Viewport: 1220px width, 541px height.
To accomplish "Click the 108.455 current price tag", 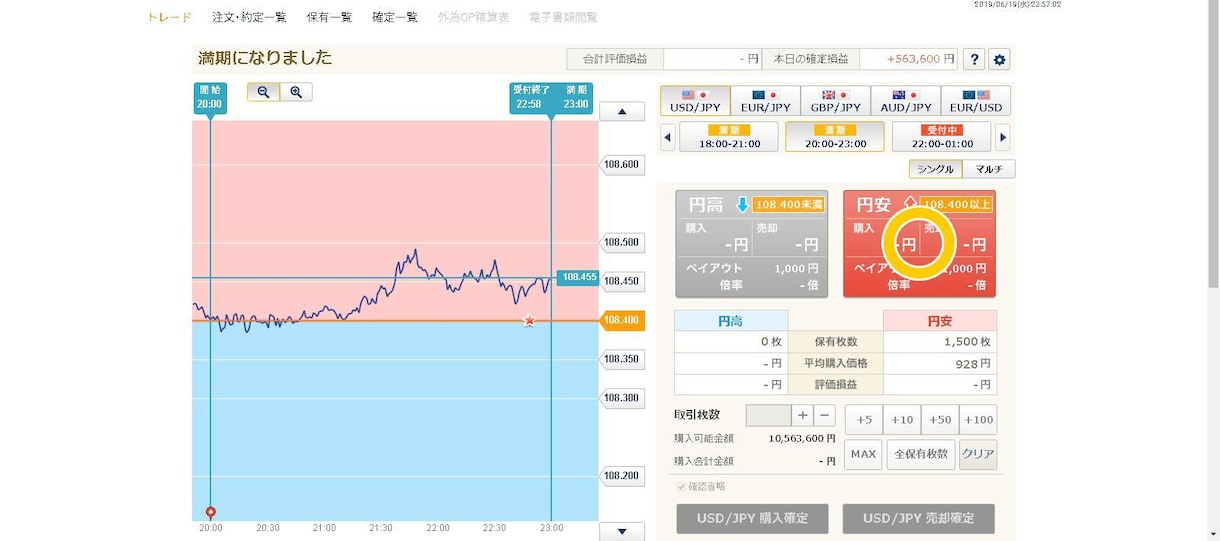I will (x=579, y=277).
